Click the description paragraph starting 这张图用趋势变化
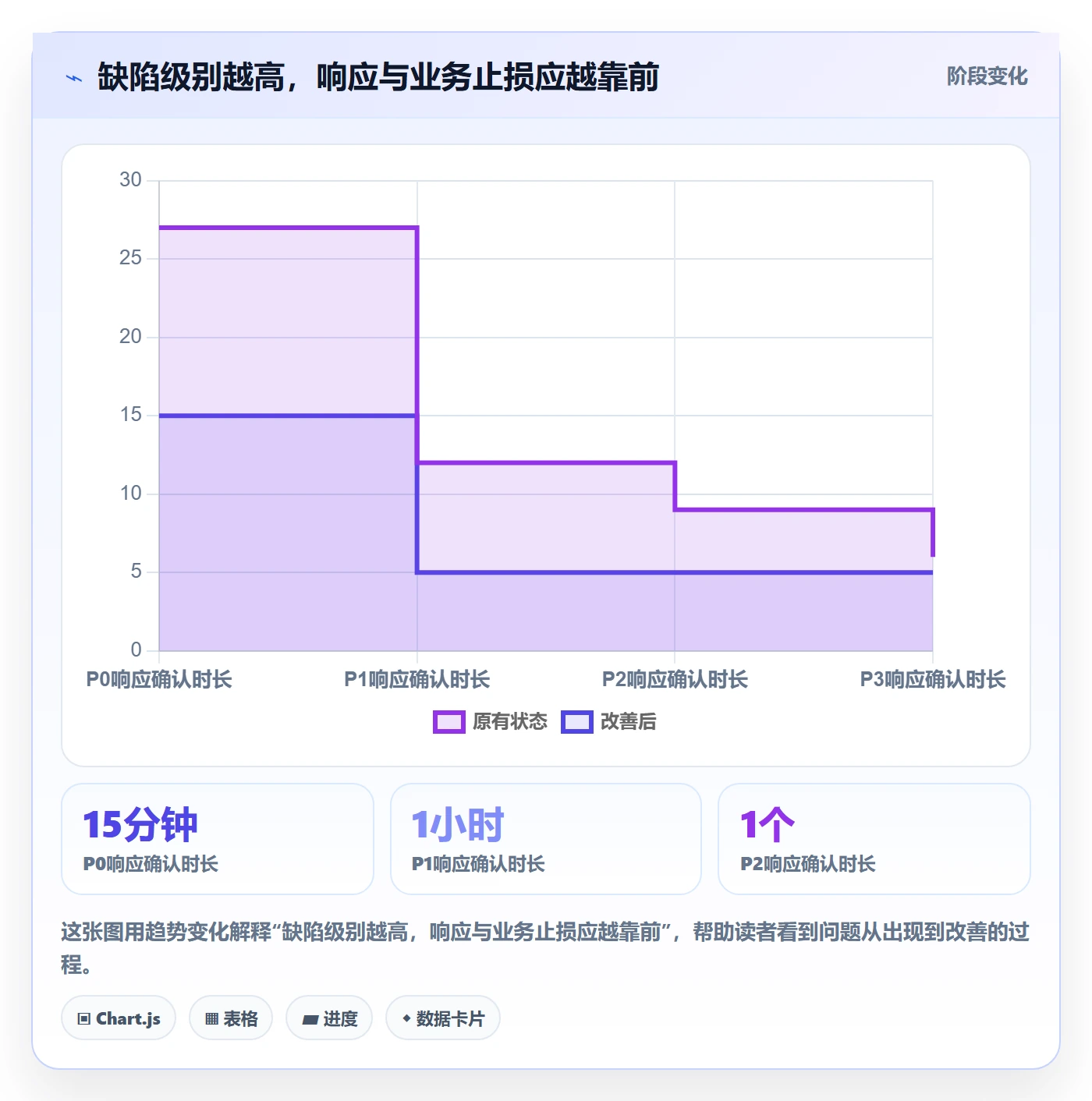 (545, 948)
